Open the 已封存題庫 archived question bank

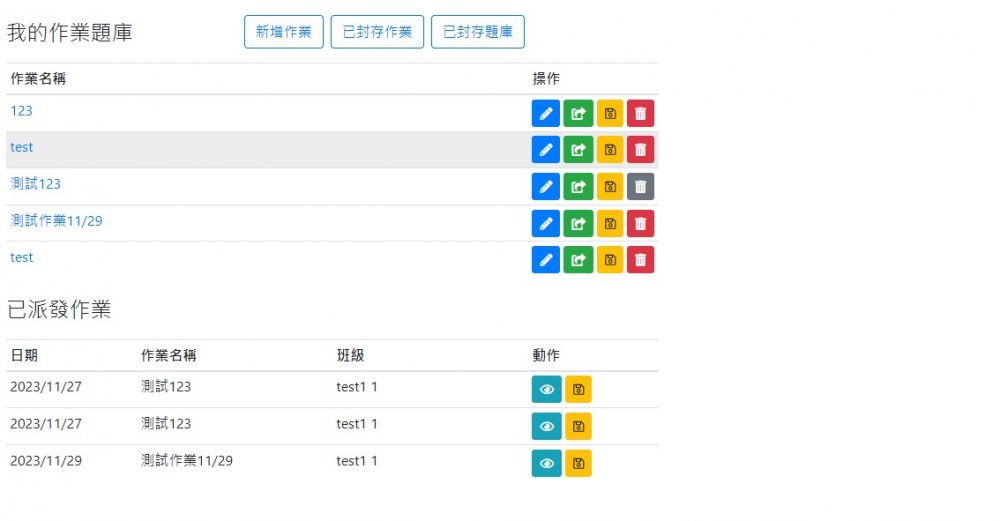click(477, 32)
